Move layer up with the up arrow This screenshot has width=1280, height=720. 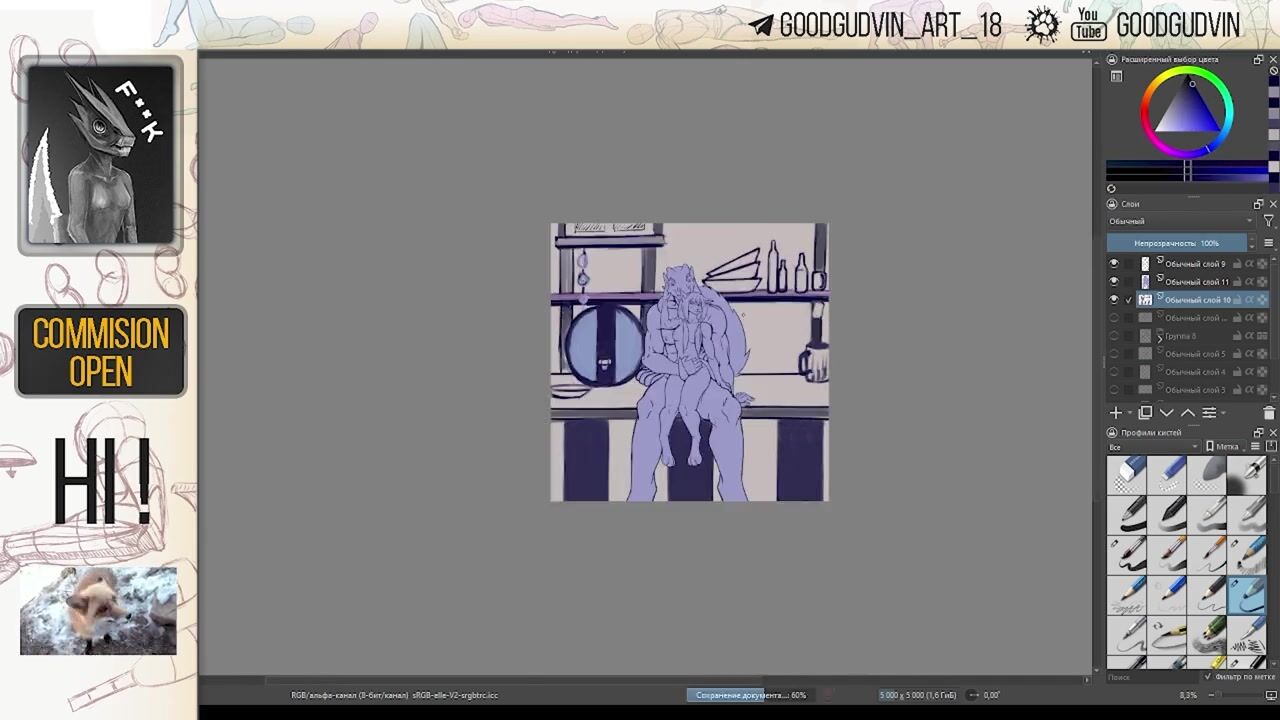click(1188, 413)
